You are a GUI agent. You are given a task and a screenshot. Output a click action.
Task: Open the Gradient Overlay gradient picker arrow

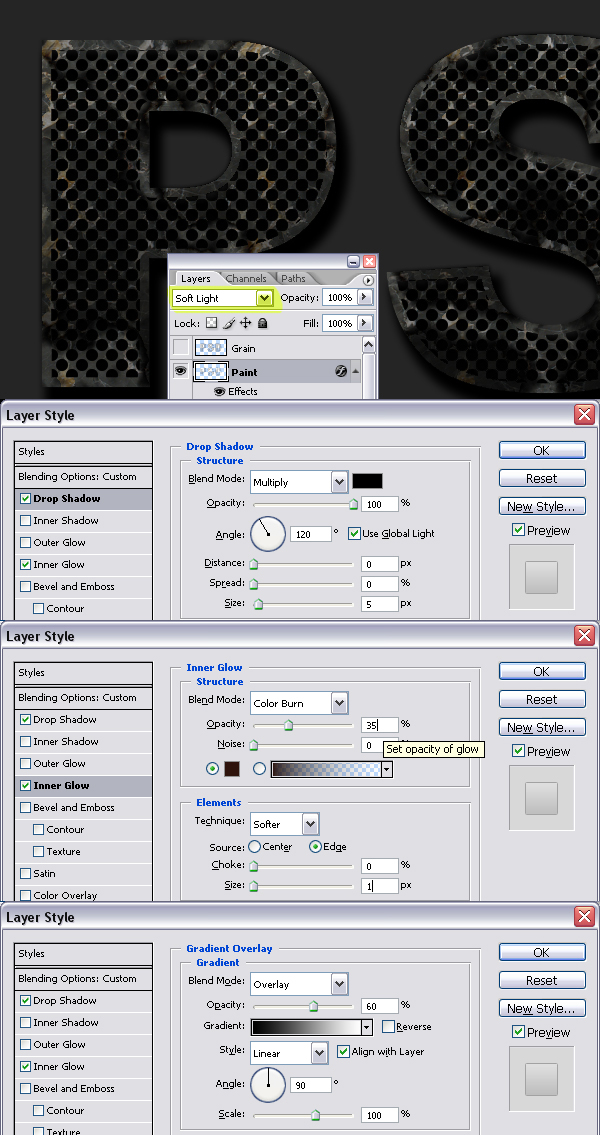(x=367, y=1026)
